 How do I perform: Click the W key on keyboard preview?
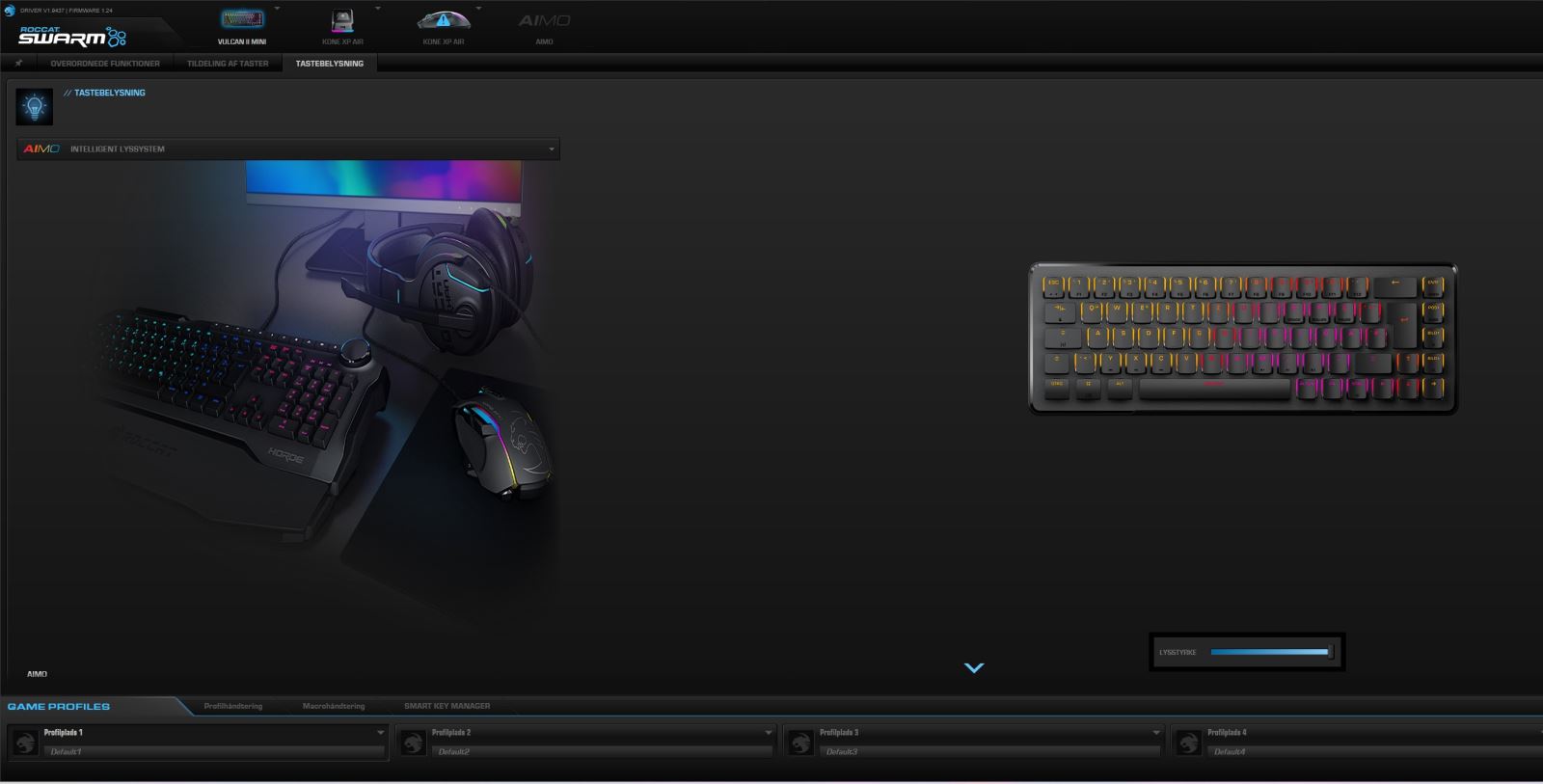(1117, 312)
